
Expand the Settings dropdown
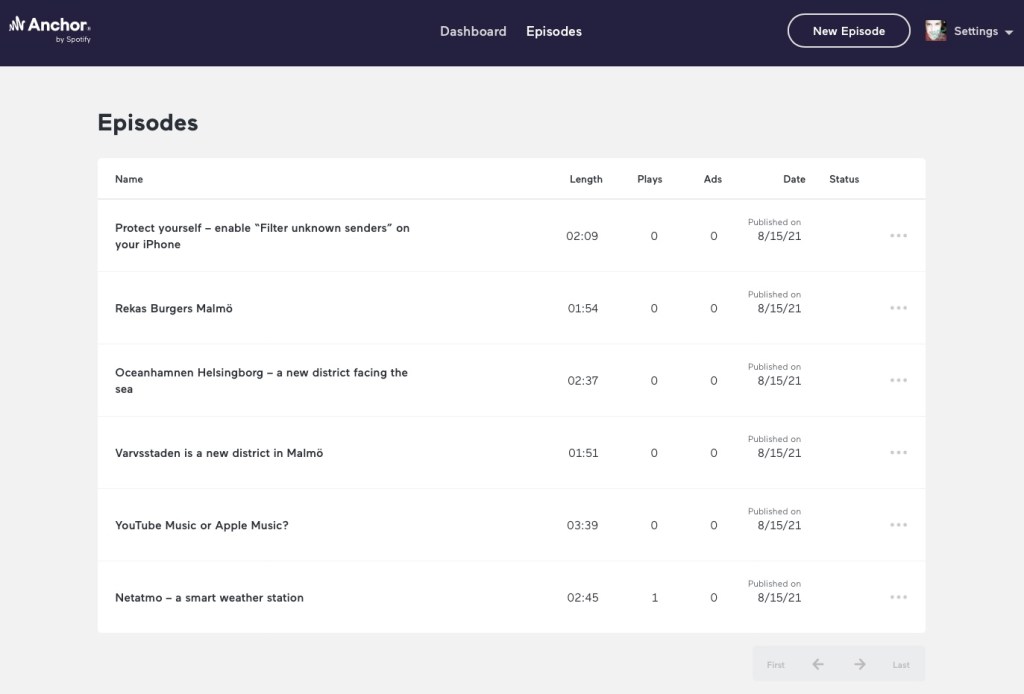(976, 31)
